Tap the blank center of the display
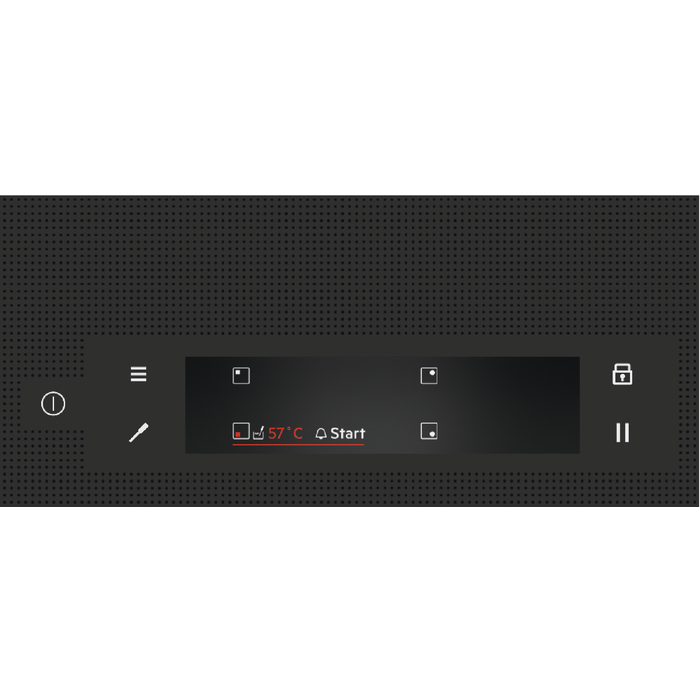The image size is (700, 700). [335, 402]
